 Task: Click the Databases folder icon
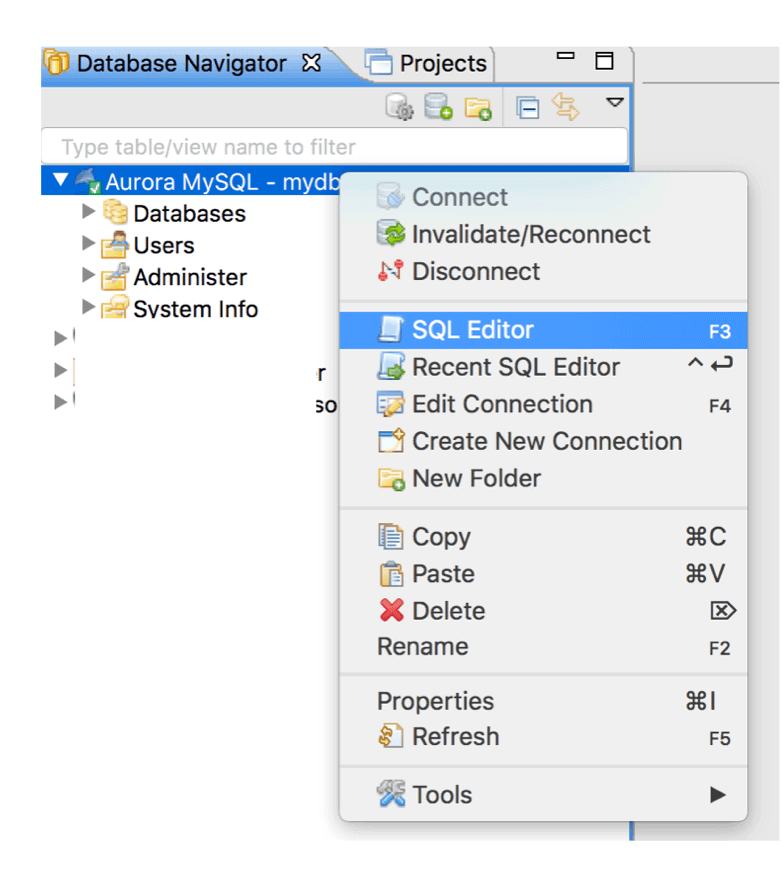tap(115, 212)
